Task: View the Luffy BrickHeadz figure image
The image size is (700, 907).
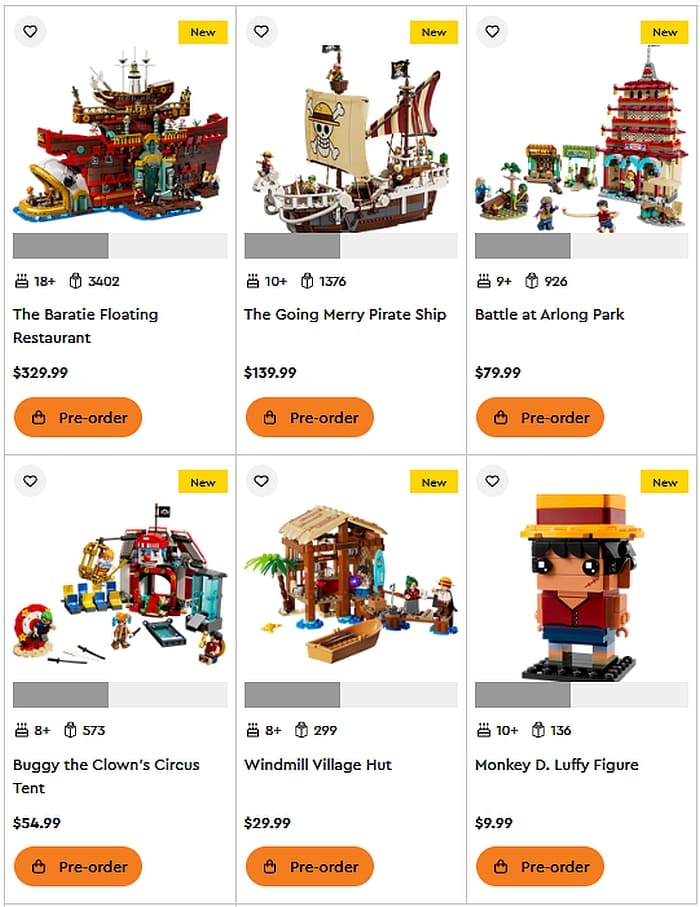Action: (581, 587)
